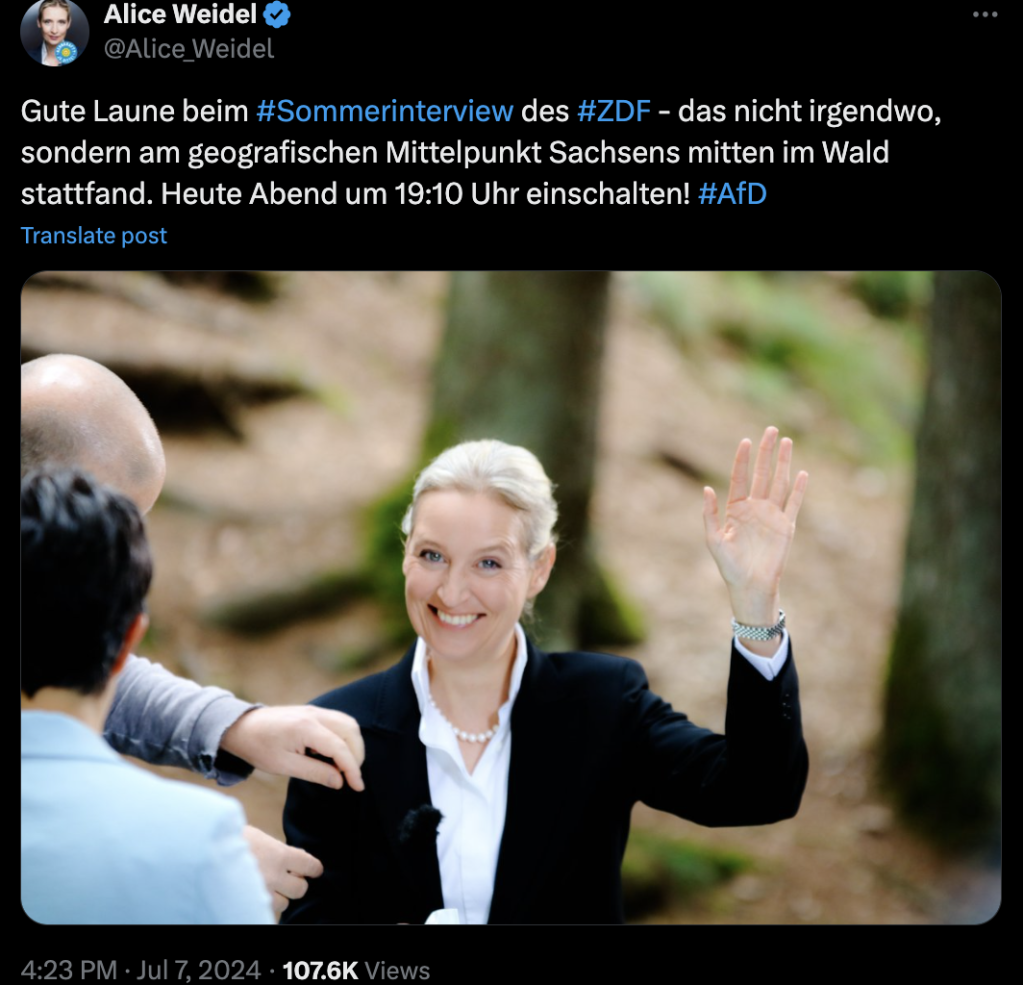
Task: Open the 107.6K Views count
Action: click(x=356, y=970)
